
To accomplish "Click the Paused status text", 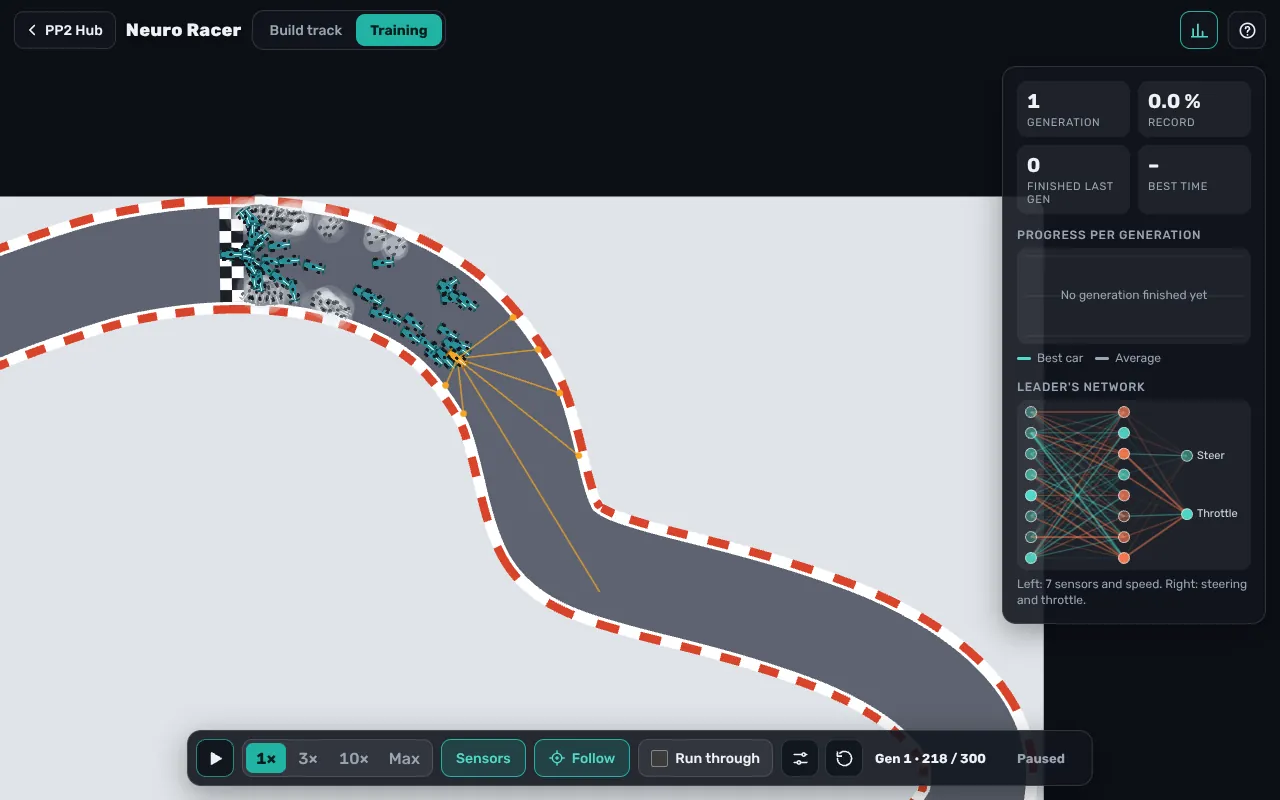I will (1041, 758).
